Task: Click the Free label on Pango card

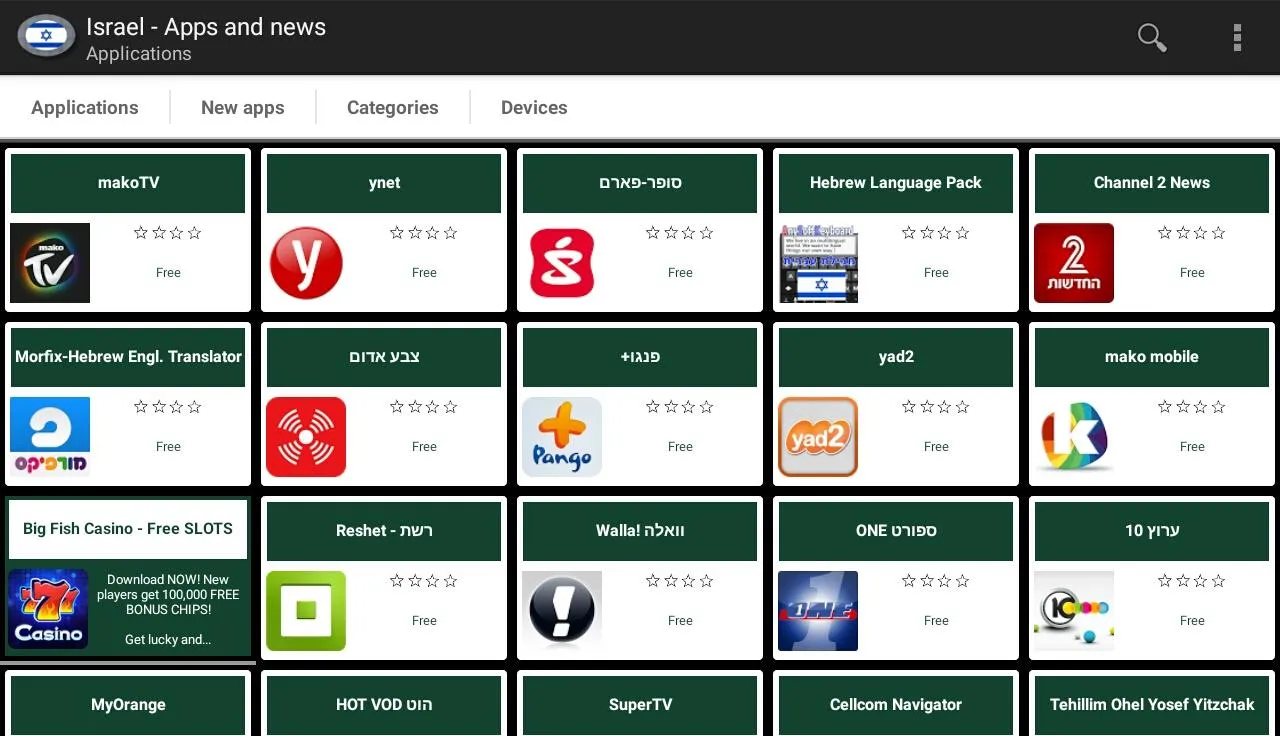Action: click(x=680, y=446)
